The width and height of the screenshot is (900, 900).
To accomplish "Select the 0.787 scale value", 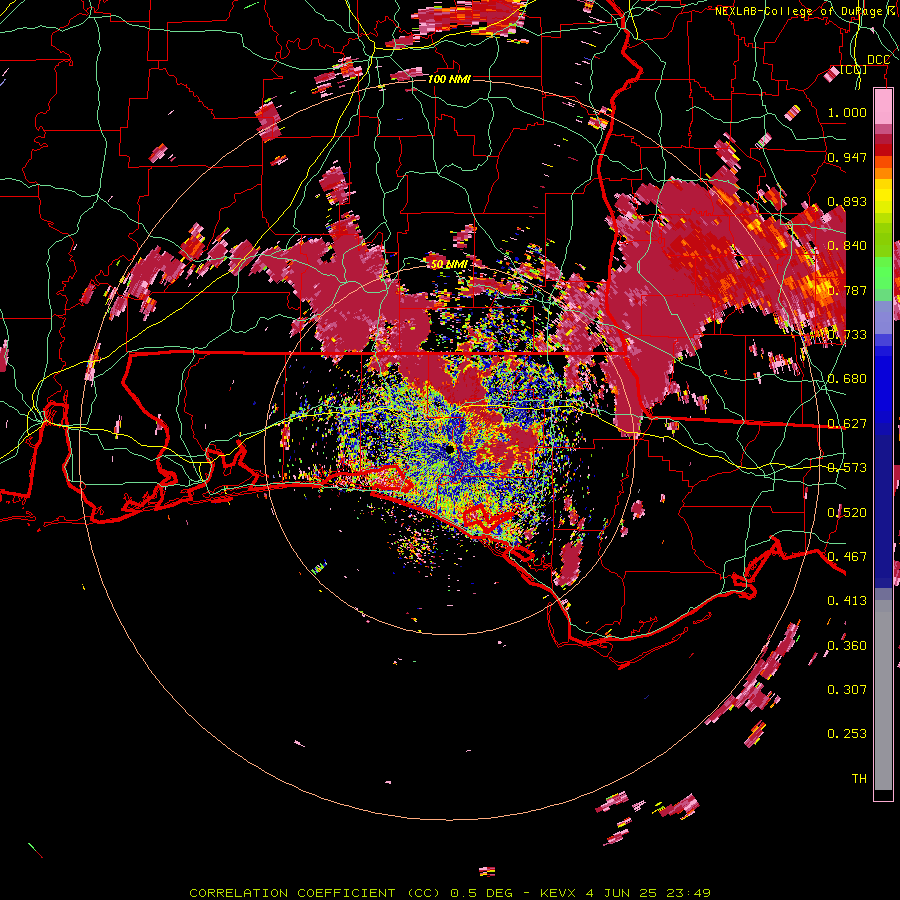I will pyautogui.click(x=847, y=290).
